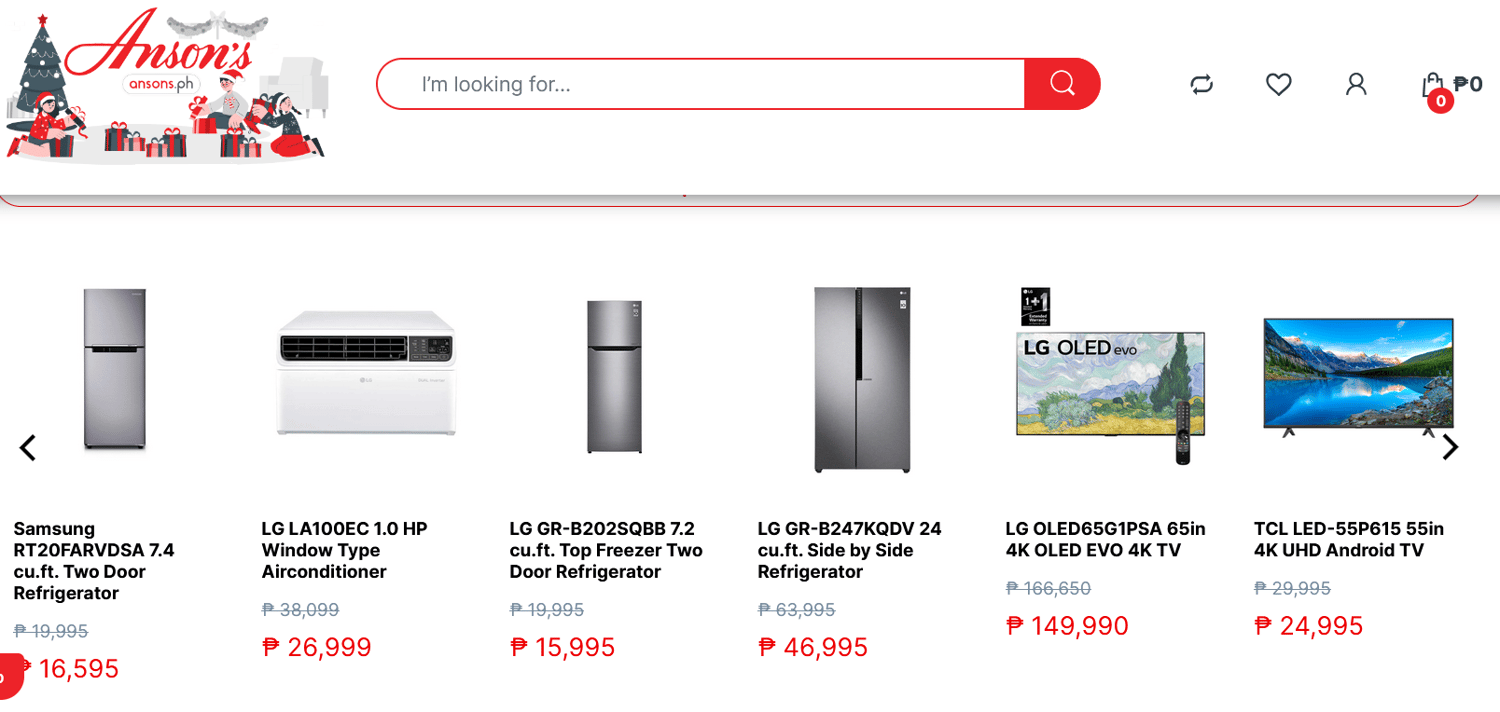1500x712 pixels.
Task: Open the LG GR-B202SQBB refrigerator listing
Action: pyautogui.click(x=605, y=549)
